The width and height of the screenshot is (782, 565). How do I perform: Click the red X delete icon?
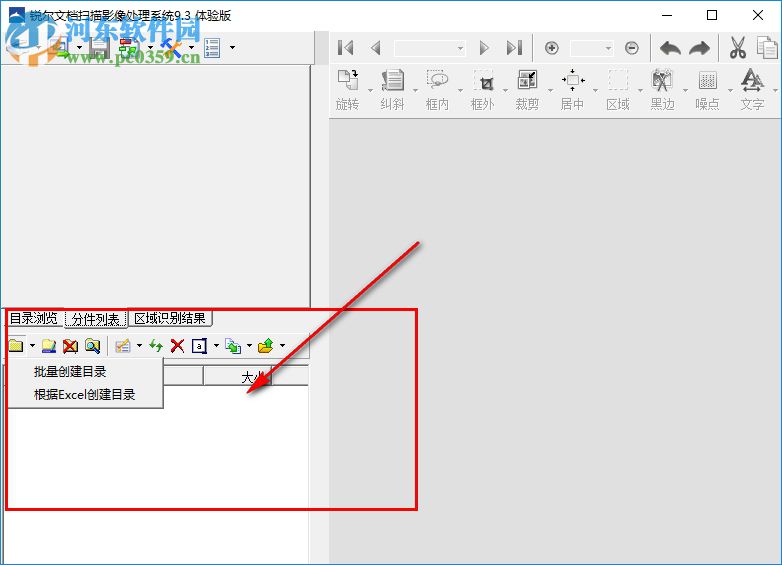point(177,346)
